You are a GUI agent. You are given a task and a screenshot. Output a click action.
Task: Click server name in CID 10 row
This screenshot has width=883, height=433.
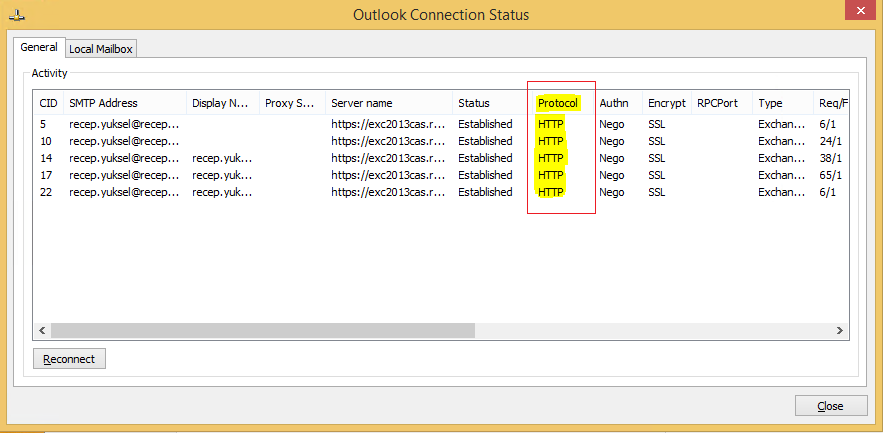coord(389,141)
